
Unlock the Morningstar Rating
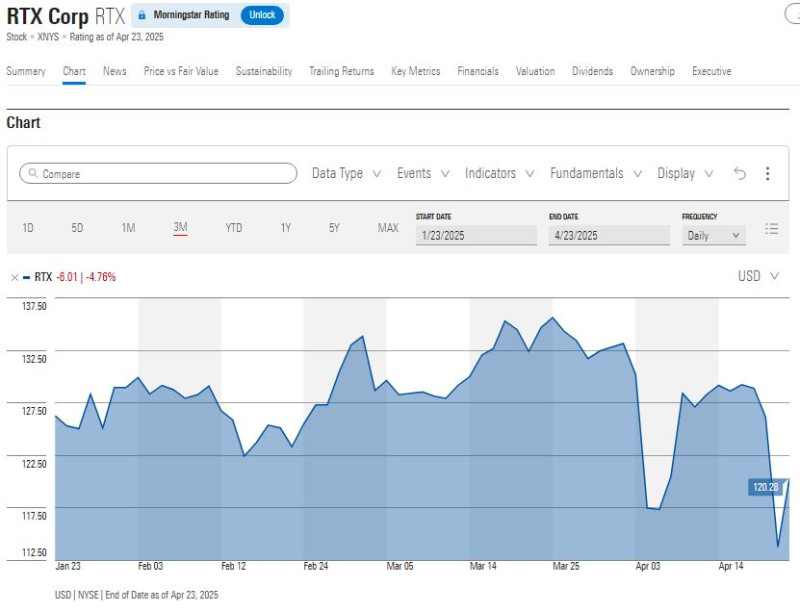(262, 15)
